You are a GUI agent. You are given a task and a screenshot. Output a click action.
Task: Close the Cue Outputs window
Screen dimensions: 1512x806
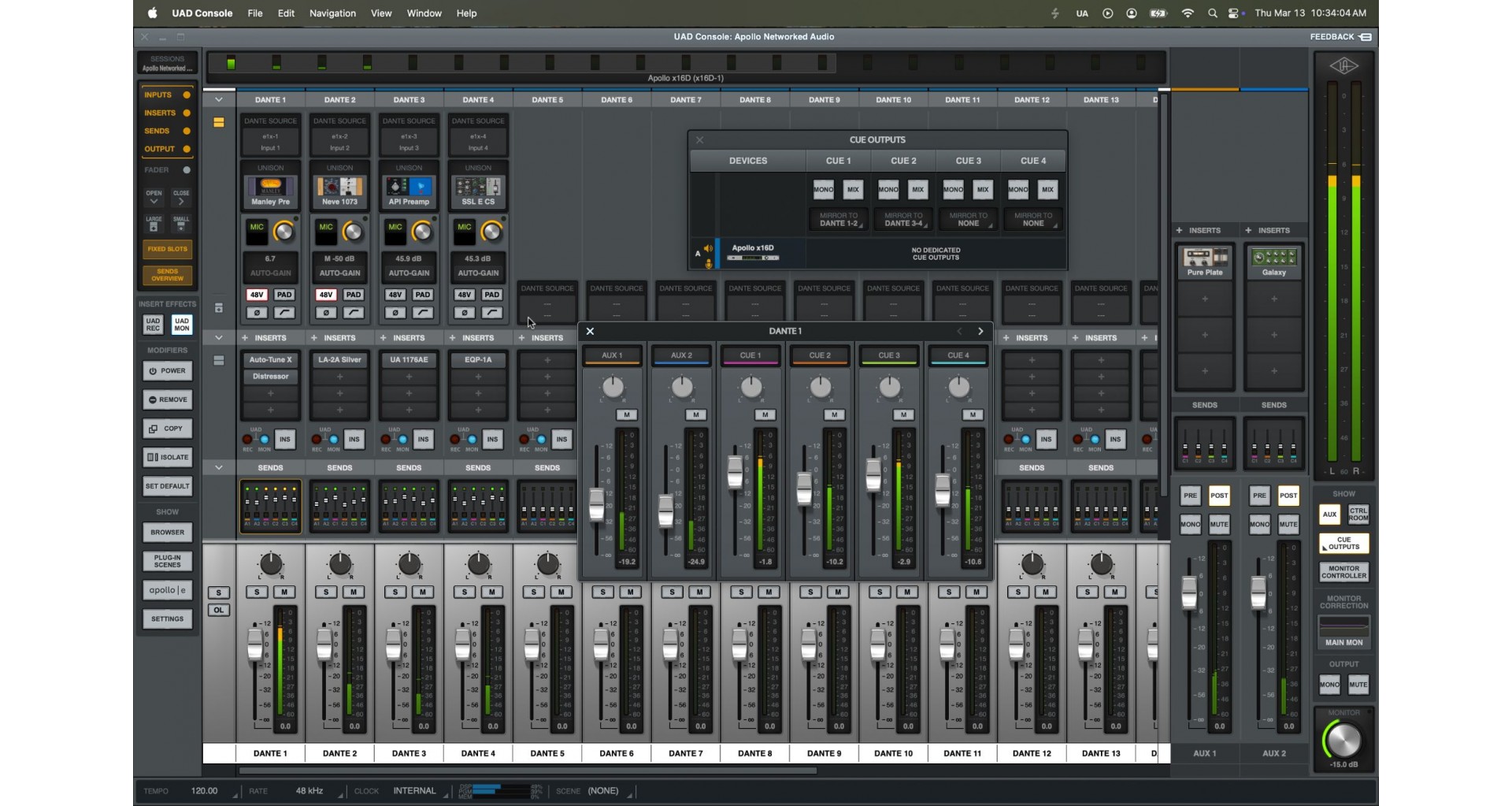pos(699,140)
